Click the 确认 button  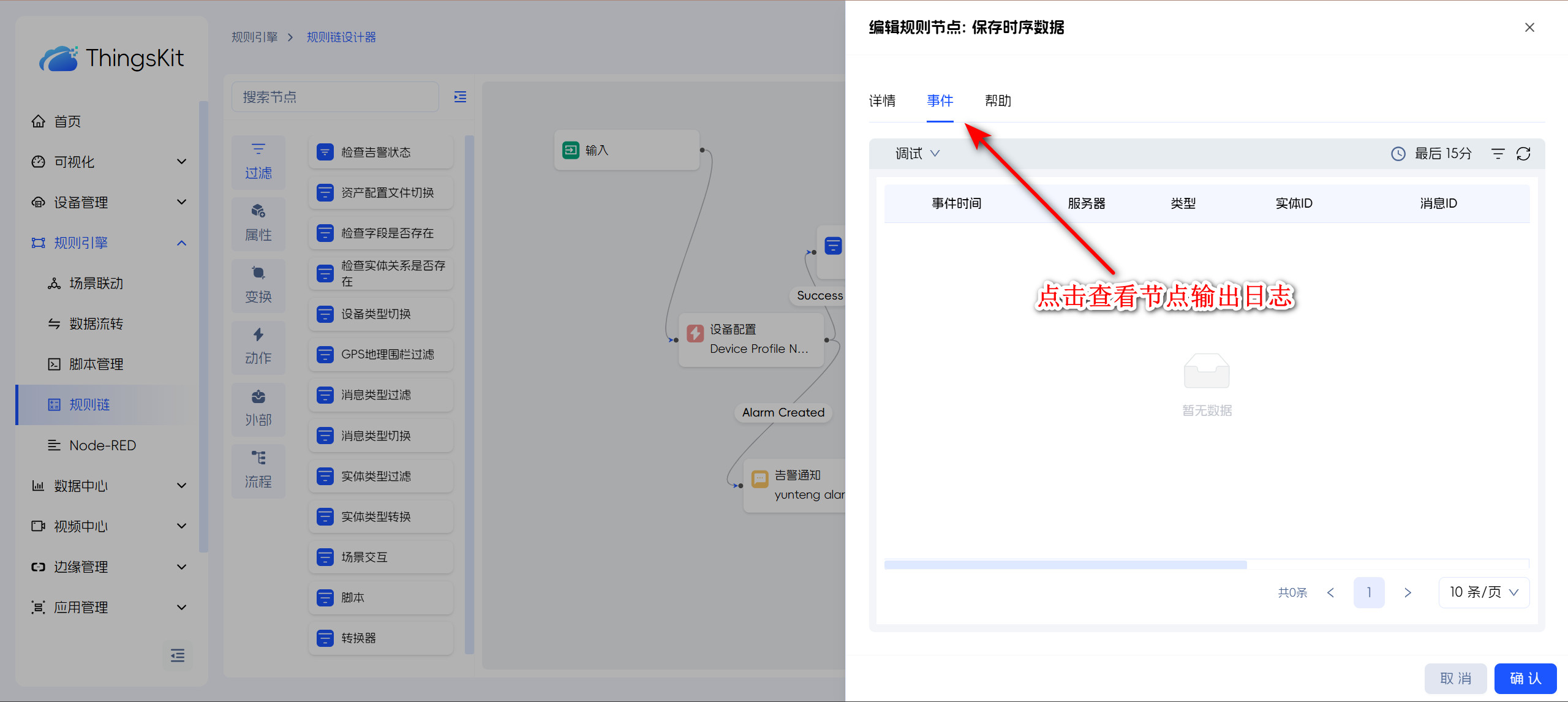(x=1525, y=678)
